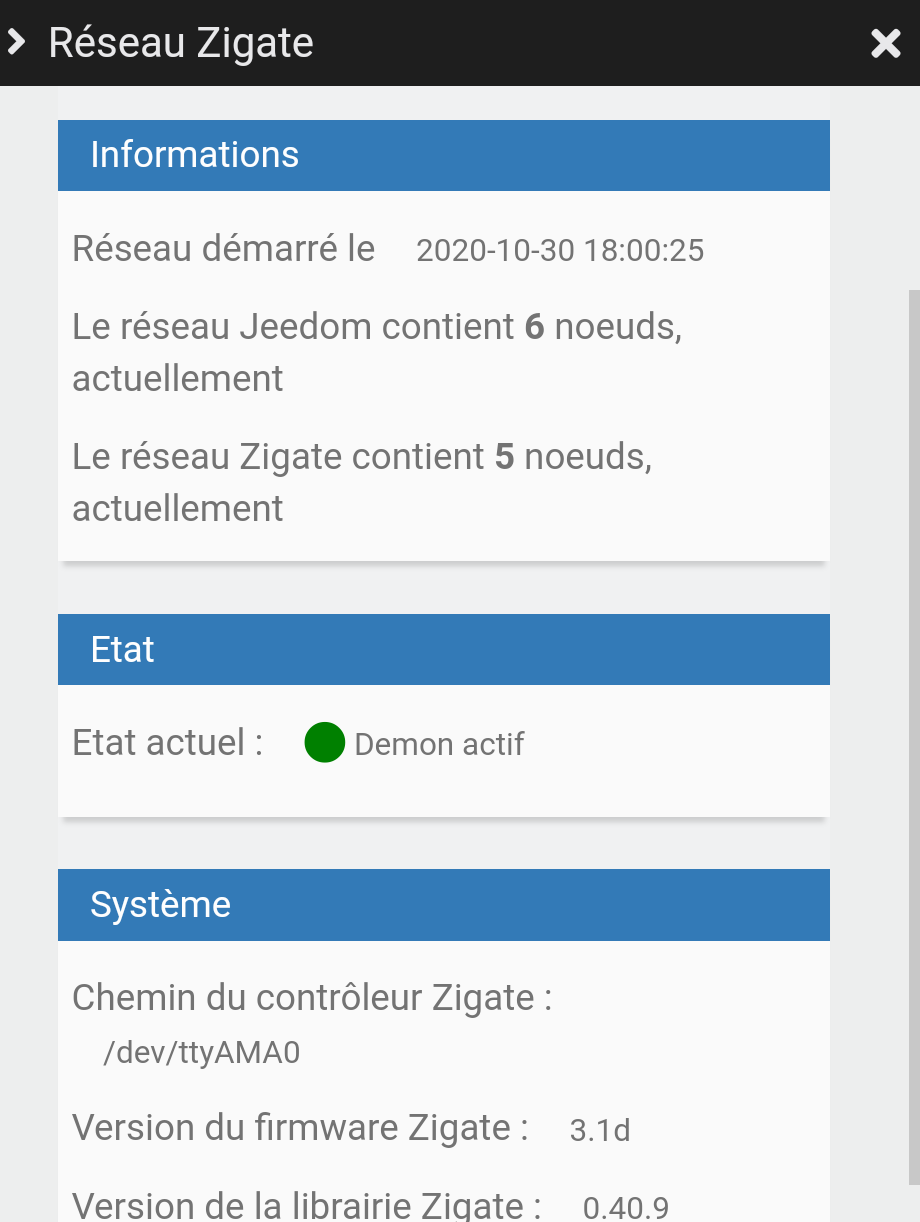Click the "Version du firmware Zigate" label
The image size is (920, 1222).
tap(300, 1128)
